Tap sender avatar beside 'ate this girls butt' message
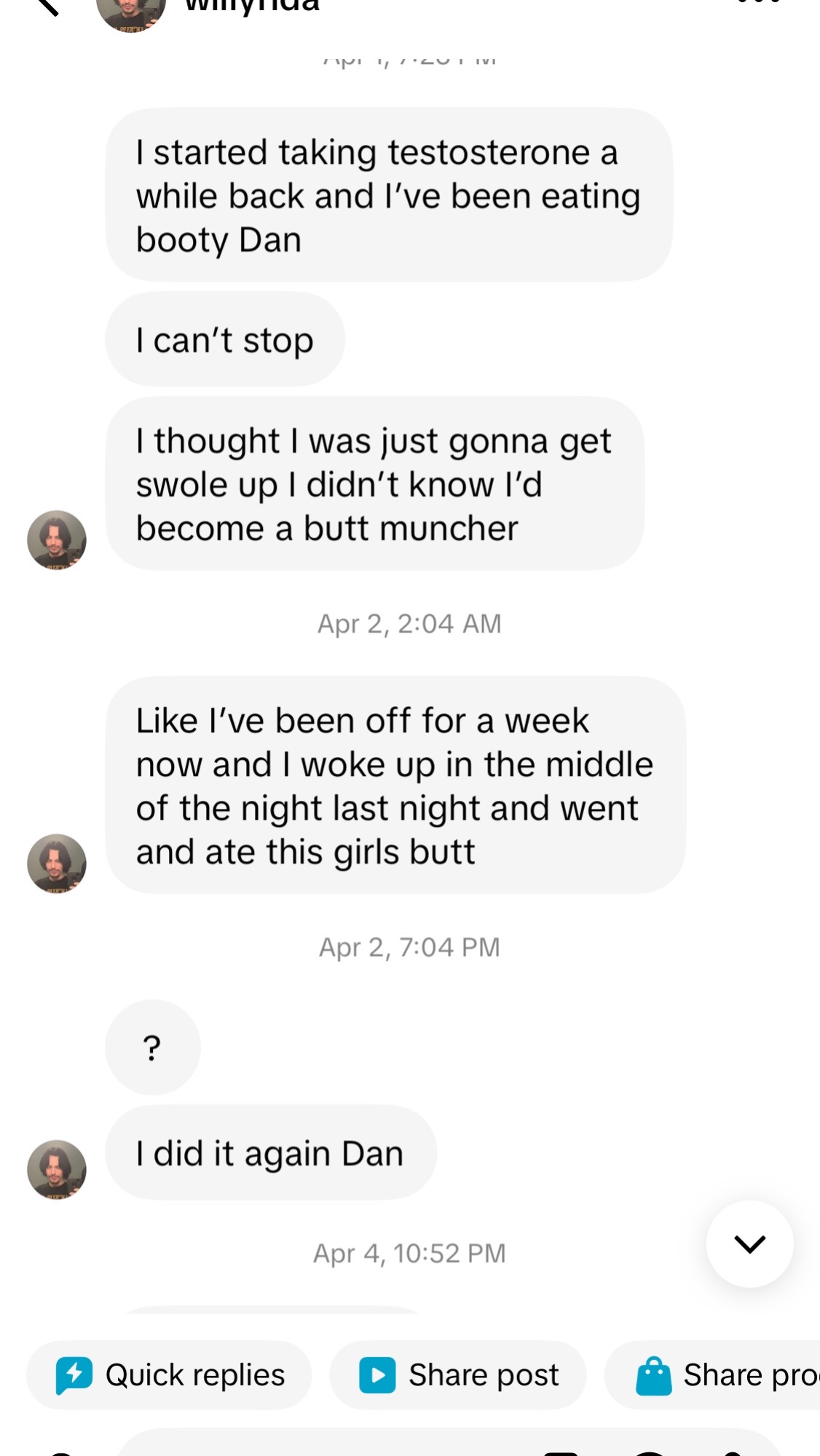 click(57, 863)
